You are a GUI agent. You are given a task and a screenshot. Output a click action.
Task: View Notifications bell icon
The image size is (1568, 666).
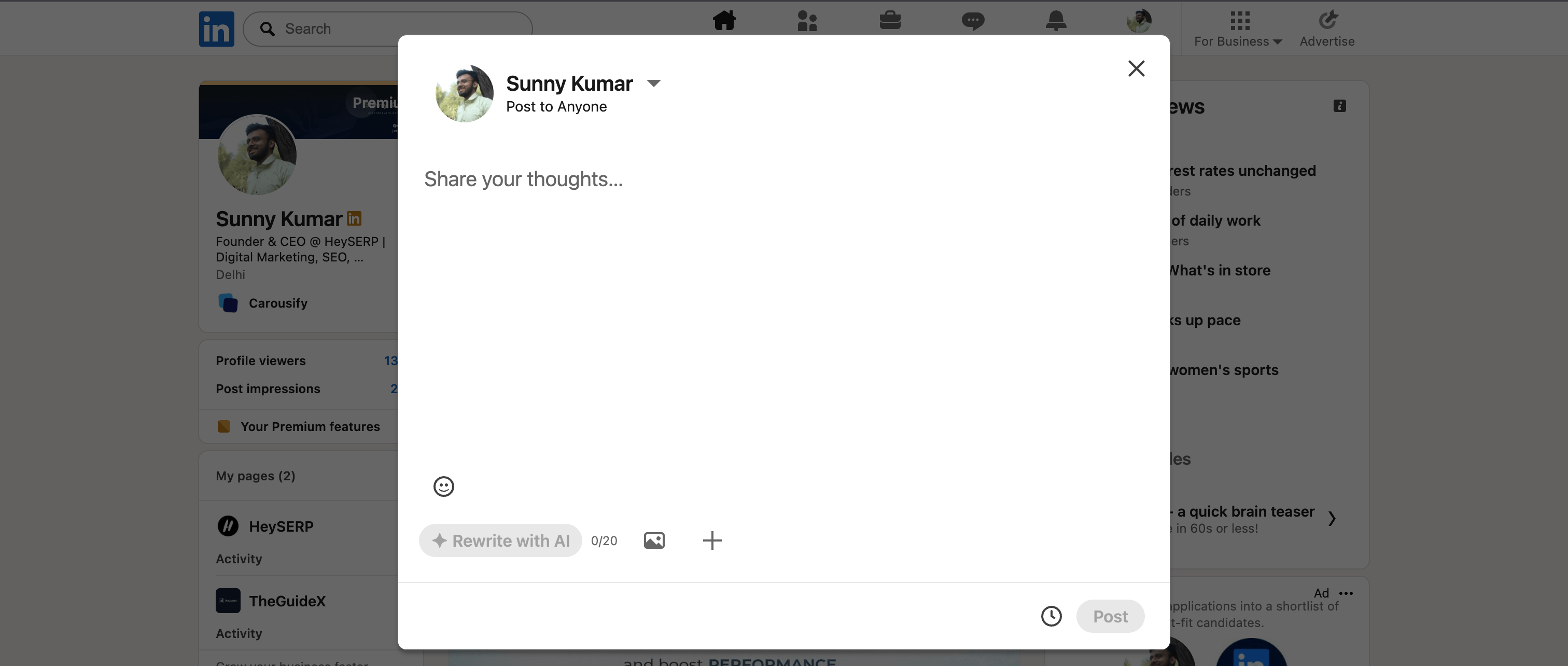tap(1056, 21)
